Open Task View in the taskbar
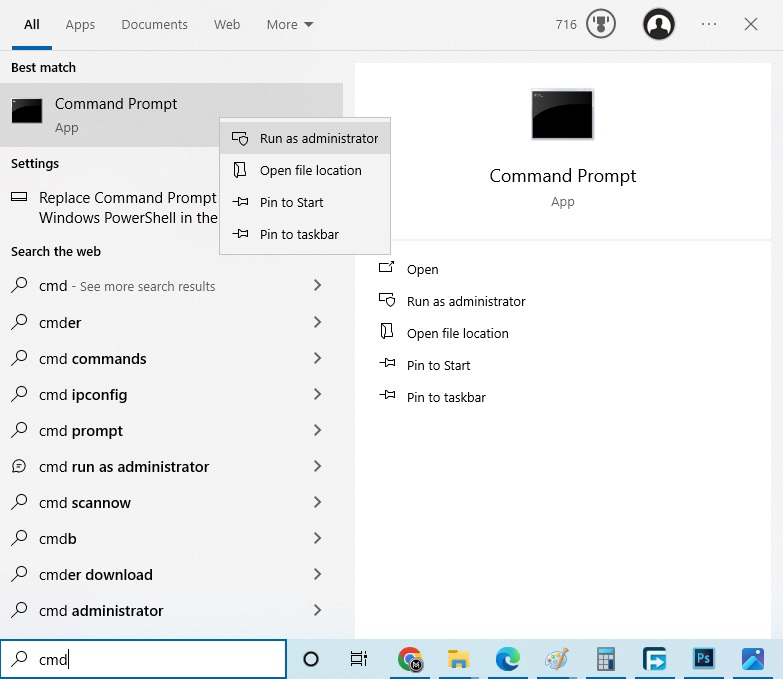The width and height of the screenshot is (783, 679). [x=359, y=659]
